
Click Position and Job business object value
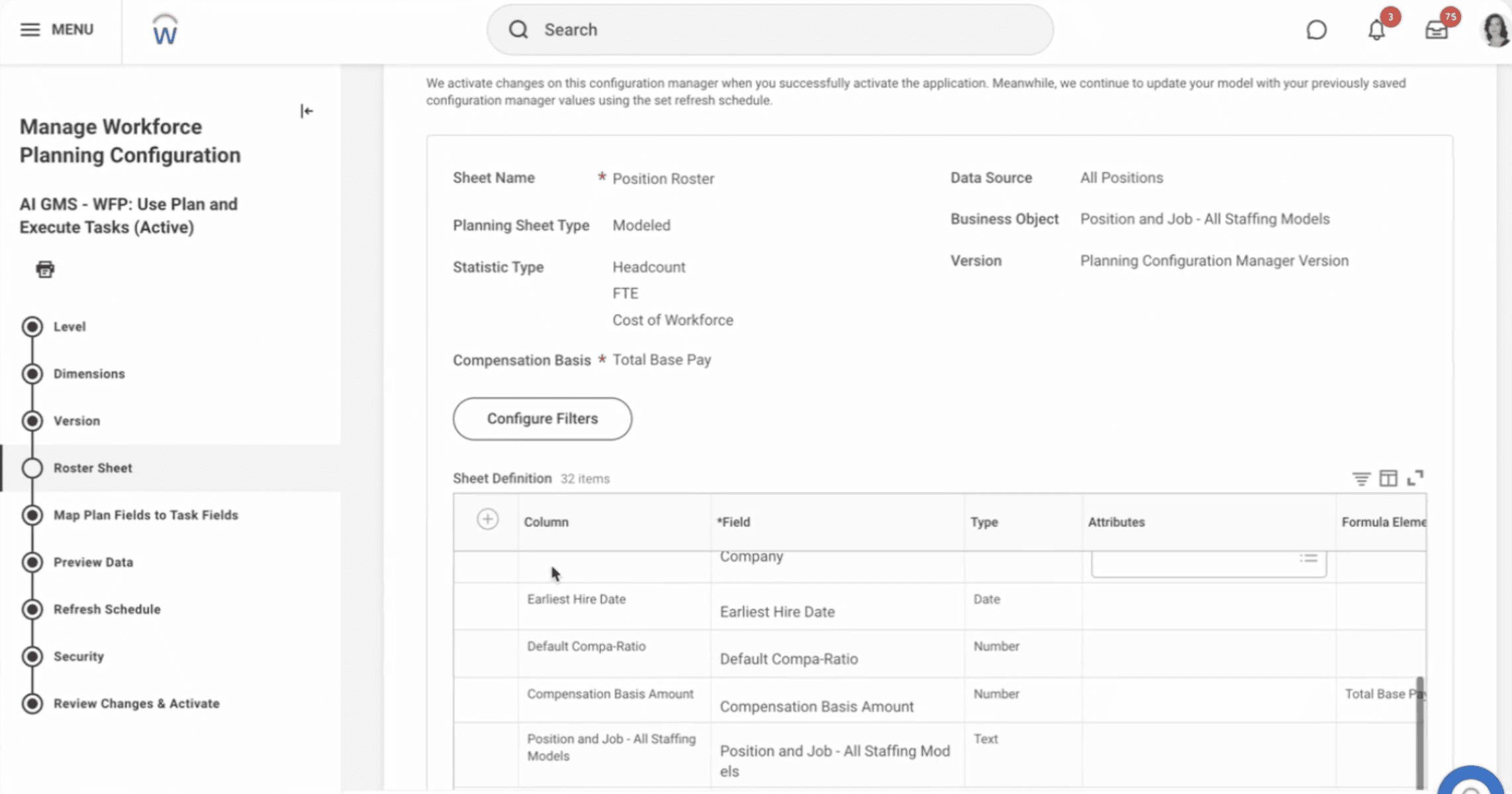coord(1205,219)
